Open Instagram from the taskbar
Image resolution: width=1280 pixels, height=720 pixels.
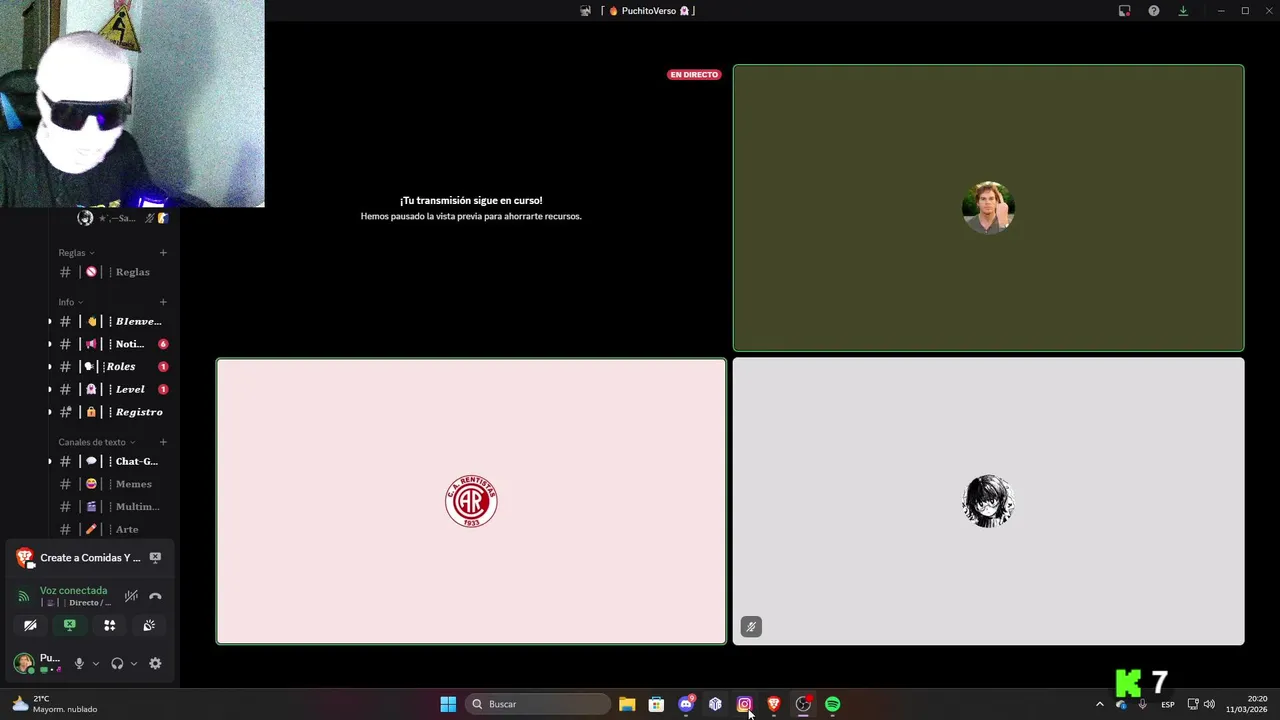[744, 704]
